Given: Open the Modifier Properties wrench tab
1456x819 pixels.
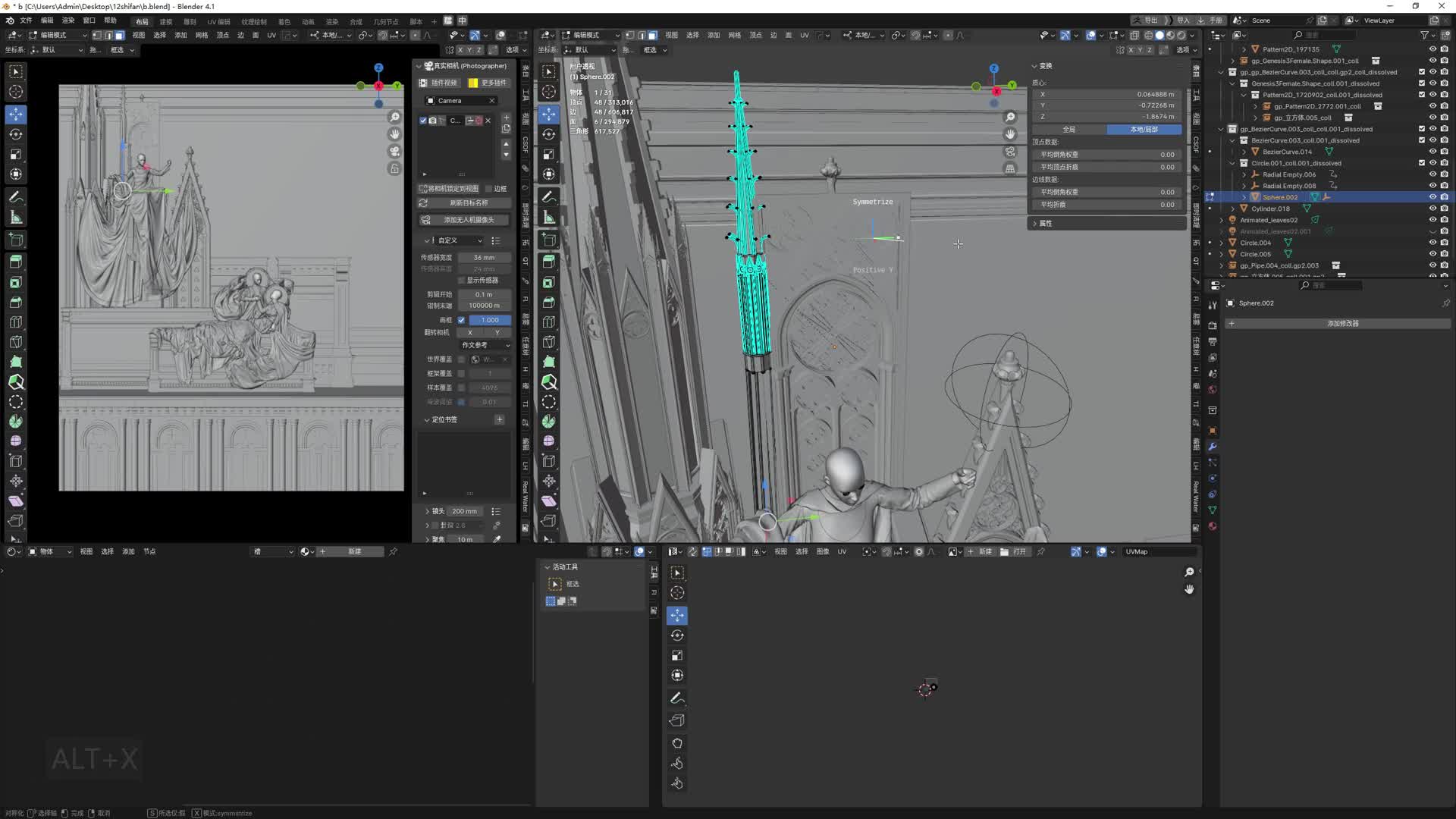Looking at the screenshot, I should [x=1212, y=447].
